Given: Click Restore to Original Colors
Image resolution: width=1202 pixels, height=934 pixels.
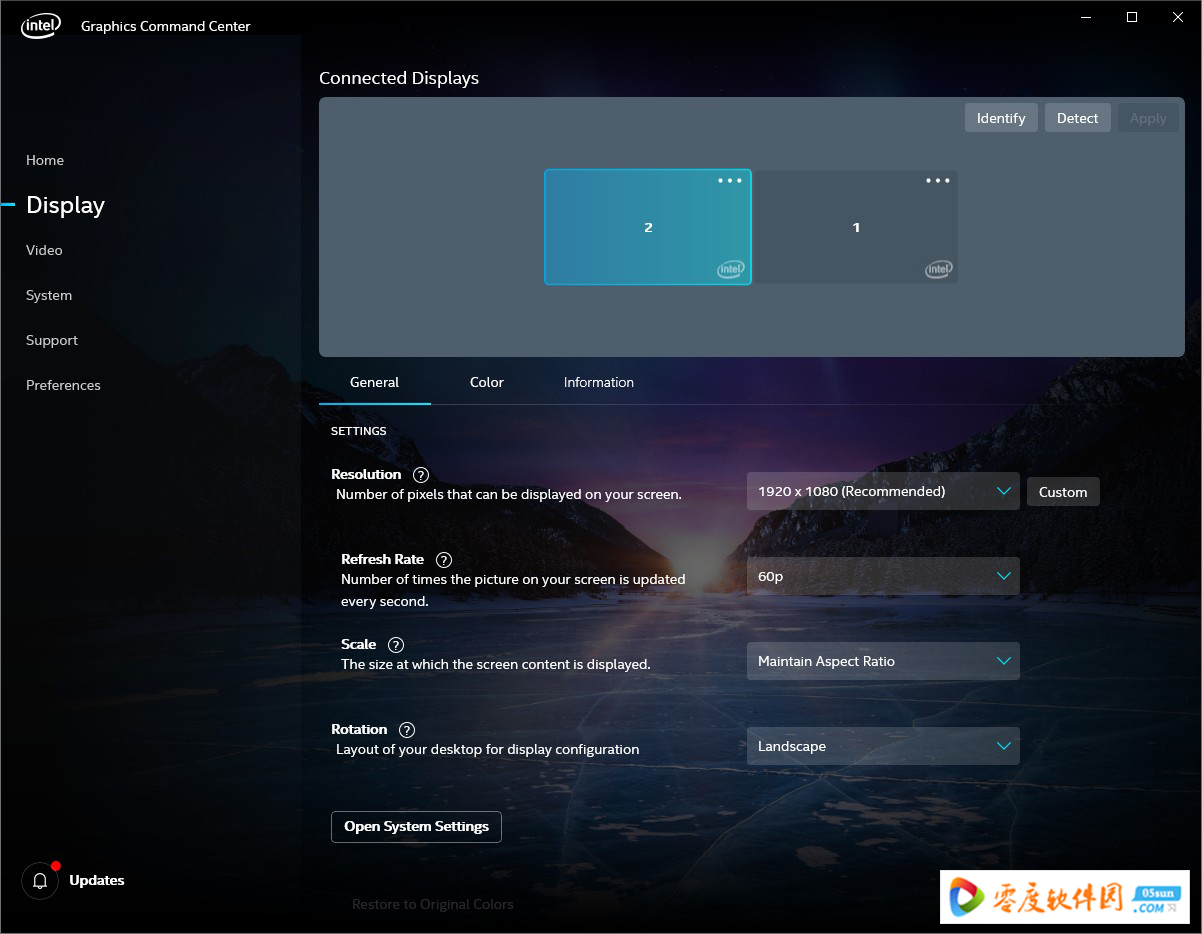Looking at the screenshot, I should (x=432, y=904).
